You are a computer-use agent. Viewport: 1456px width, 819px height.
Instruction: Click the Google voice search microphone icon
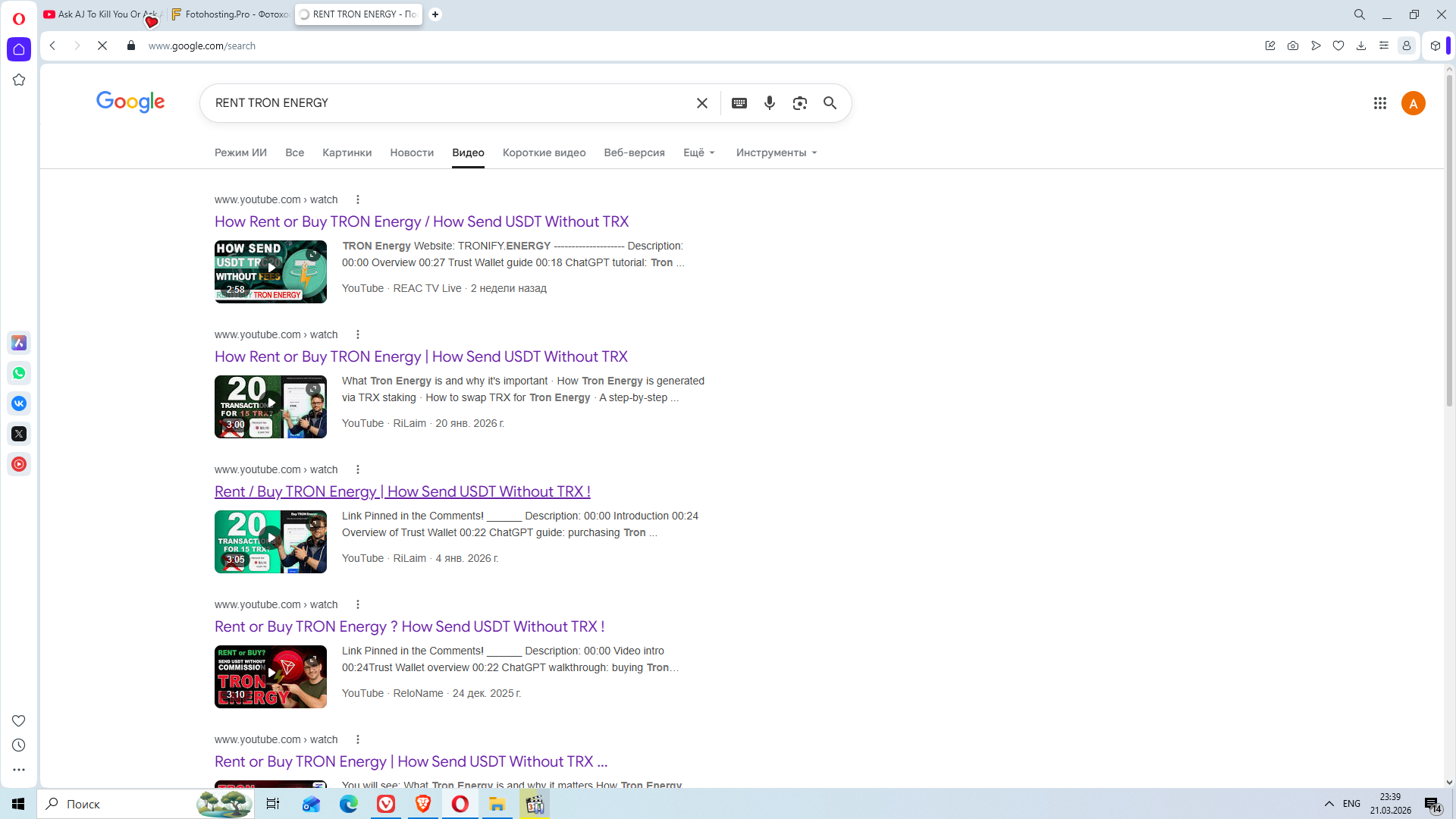[x=769, y=103]
